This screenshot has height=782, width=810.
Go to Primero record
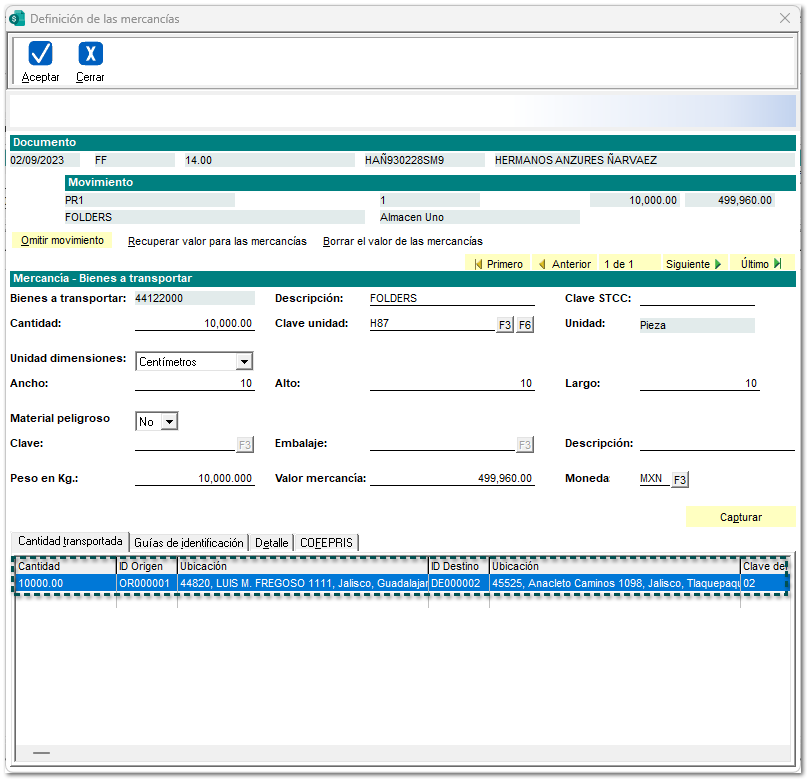click(498, 264)
